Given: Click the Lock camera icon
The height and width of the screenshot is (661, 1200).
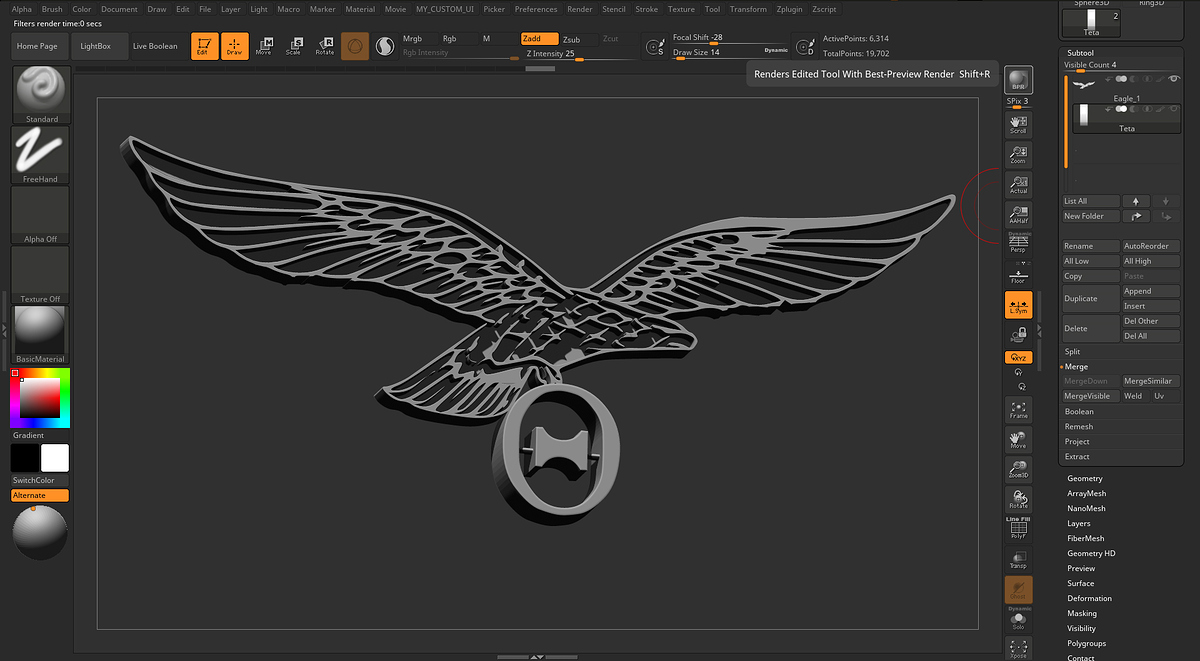Looking at the screenshot, I should pos(1018,337).
